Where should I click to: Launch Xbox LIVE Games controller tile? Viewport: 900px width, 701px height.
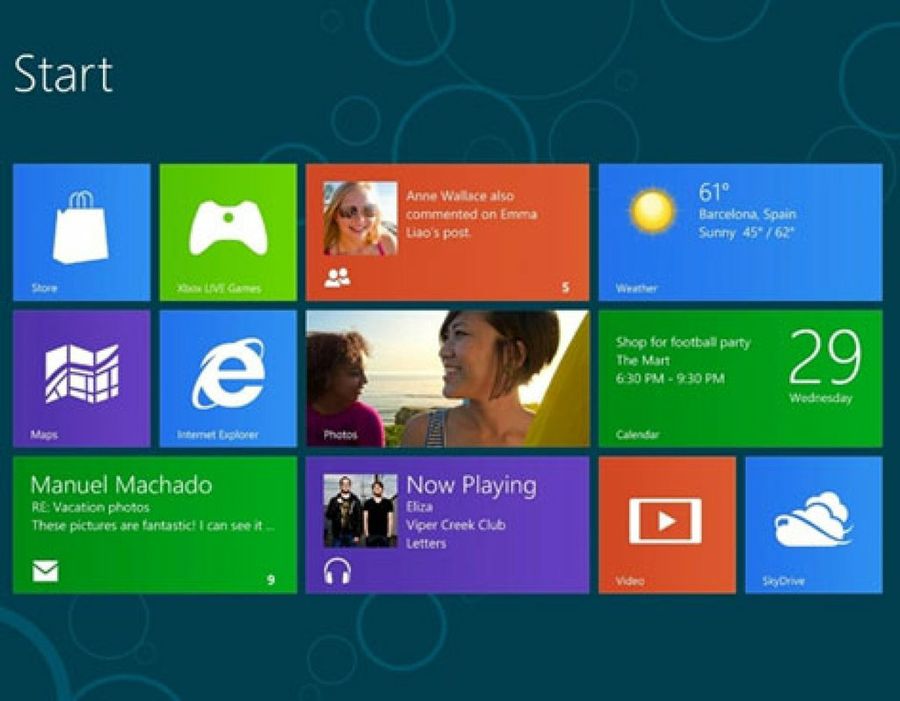point(228,231)
